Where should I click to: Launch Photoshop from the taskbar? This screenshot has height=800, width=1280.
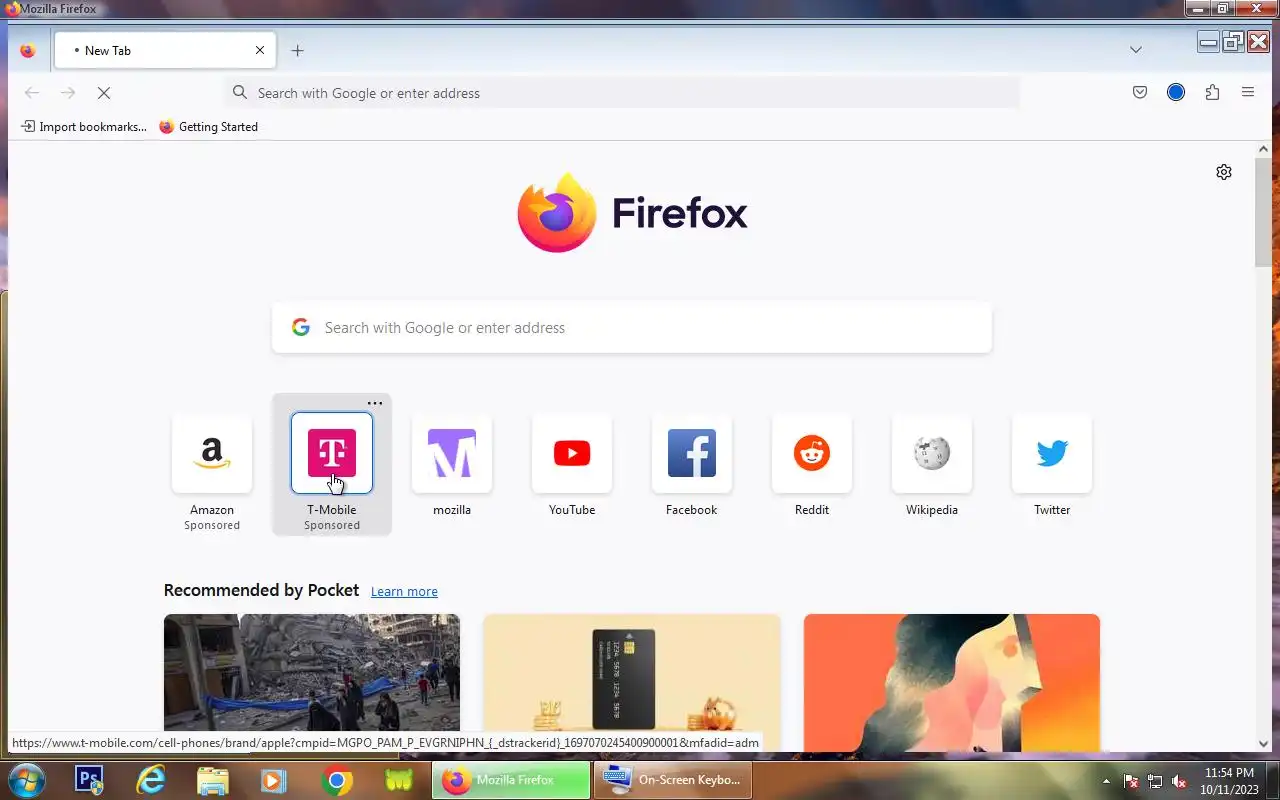click(x=89, y=780)
